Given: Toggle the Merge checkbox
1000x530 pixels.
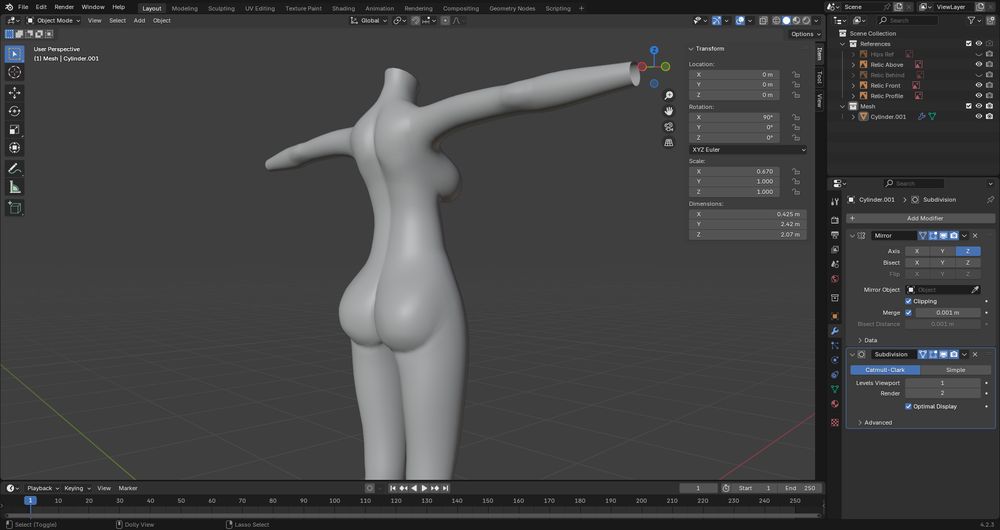Looking at the screenshot, I should pyautogui.click(x=908, y=313).
